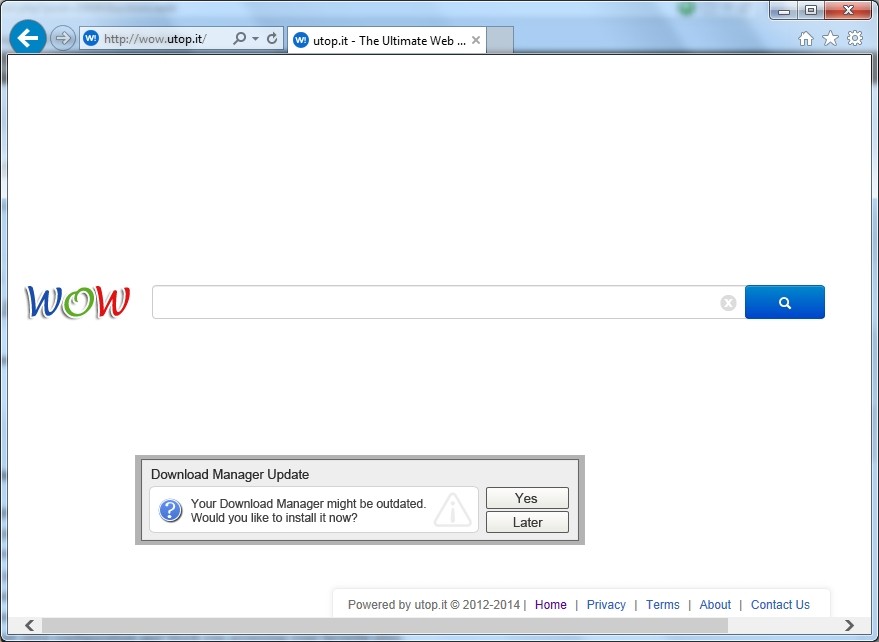Click the Download Manager Update title text
Viewport: 879px width, 642px height.
pos(230,474)
